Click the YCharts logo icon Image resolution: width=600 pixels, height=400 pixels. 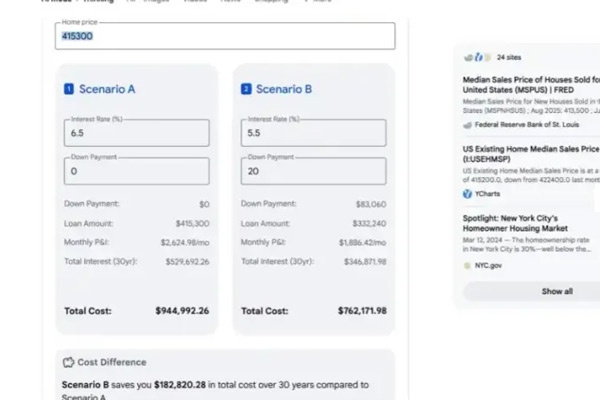click(x=467, y=193)
